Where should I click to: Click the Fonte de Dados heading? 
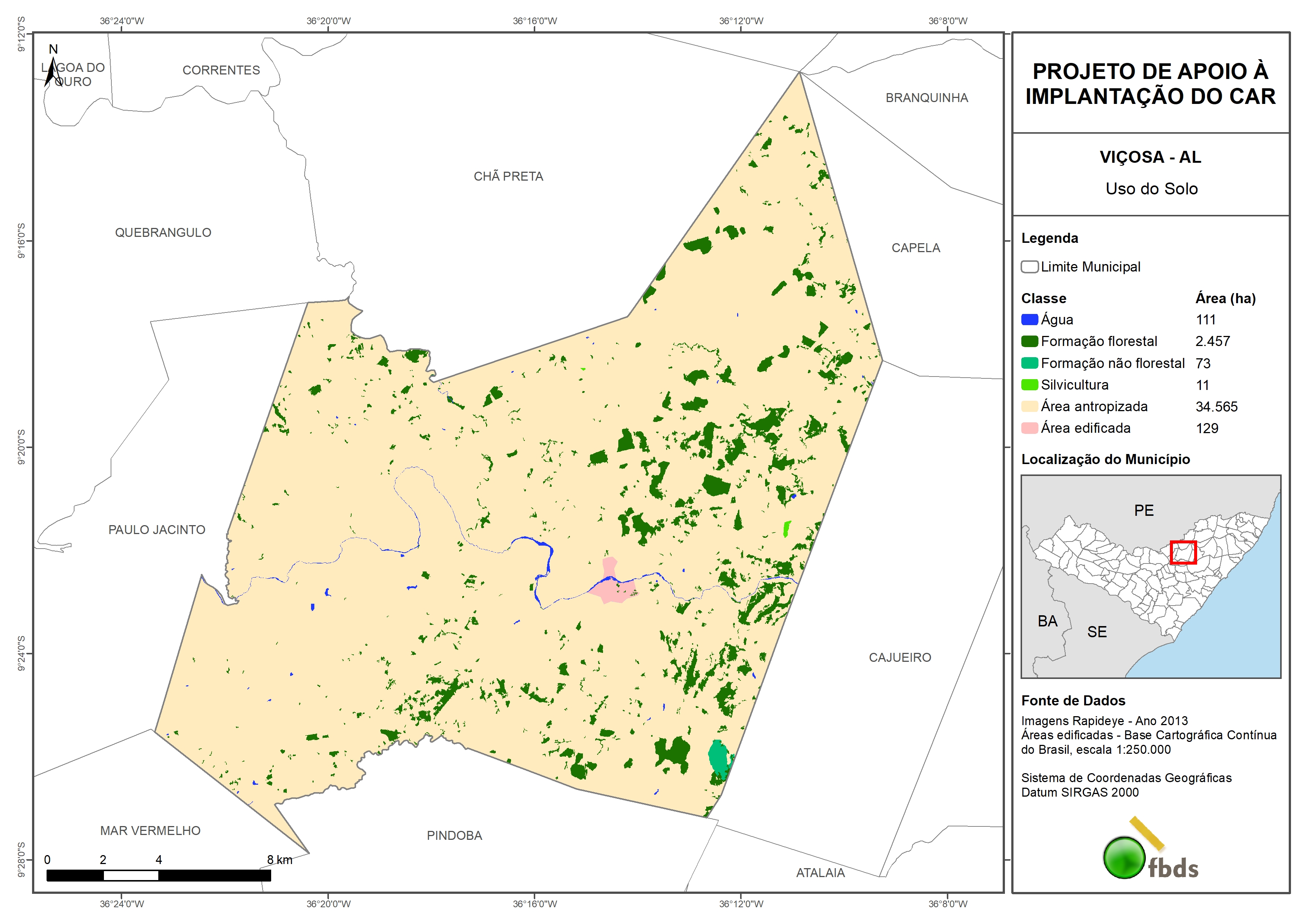1073,701
